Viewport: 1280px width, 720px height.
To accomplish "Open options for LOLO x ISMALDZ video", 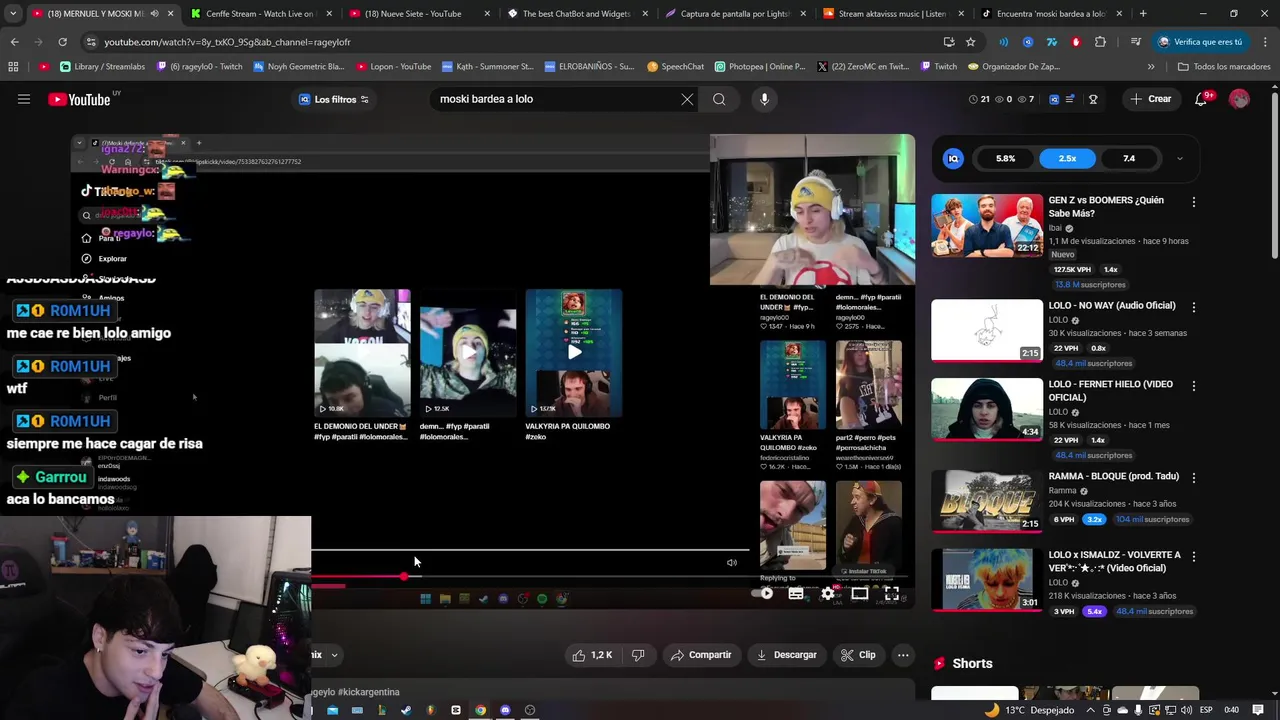I will 1193,556.
